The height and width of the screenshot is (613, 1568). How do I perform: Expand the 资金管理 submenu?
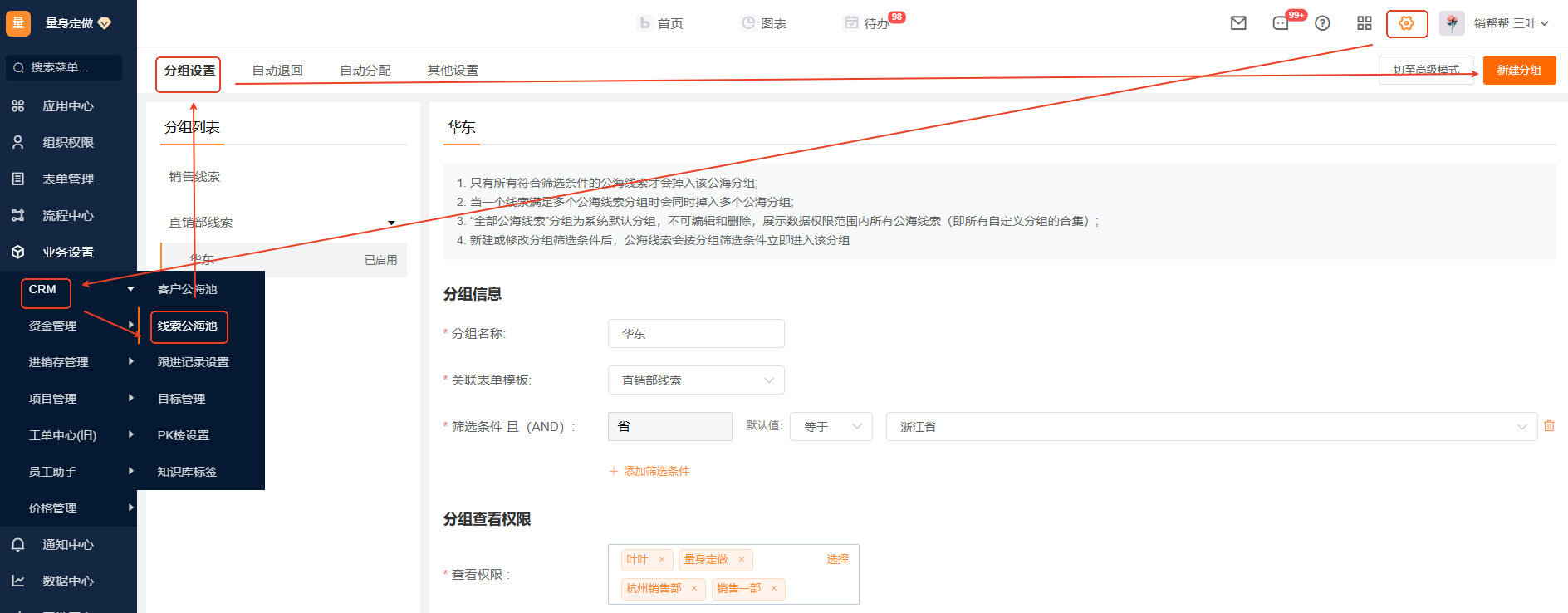(130, 325)
